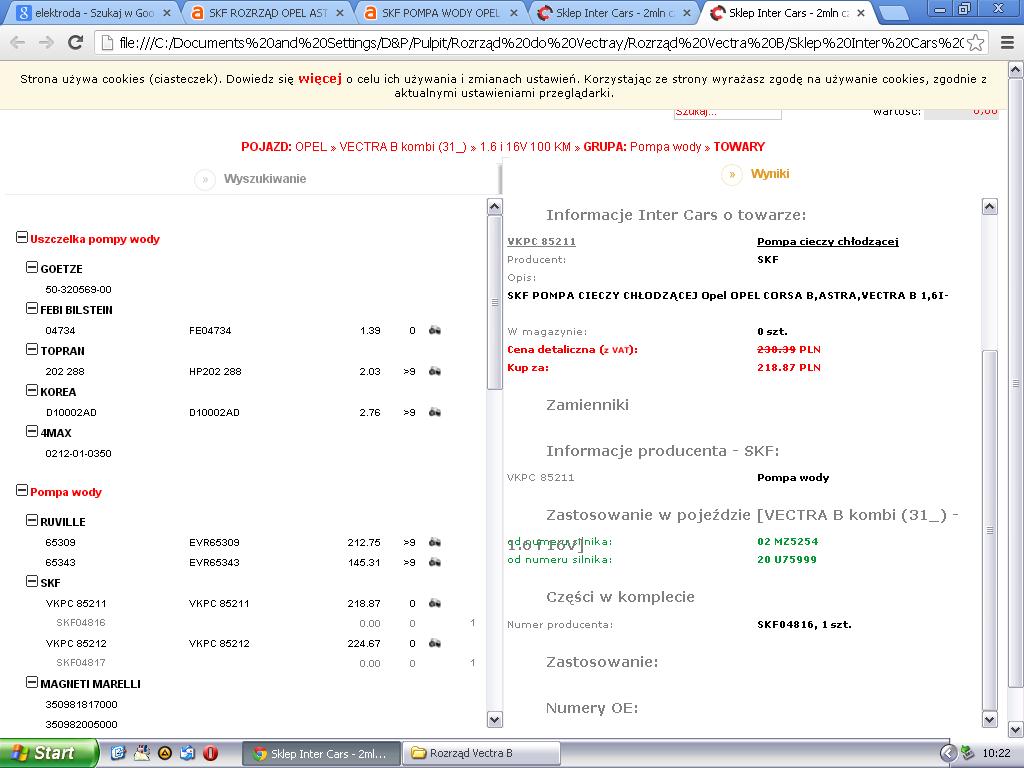This screenshot has height=768, width=1024.
Task: Select part number 0212-01-0350
Action: tap(78, 453)
